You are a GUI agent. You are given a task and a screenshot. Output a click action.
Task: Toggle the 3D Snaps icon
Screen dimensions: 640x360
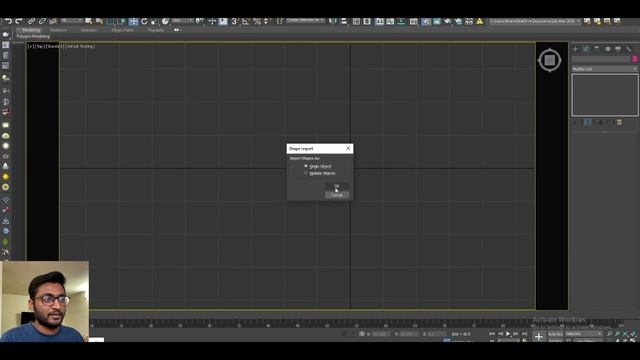point(234,21)
